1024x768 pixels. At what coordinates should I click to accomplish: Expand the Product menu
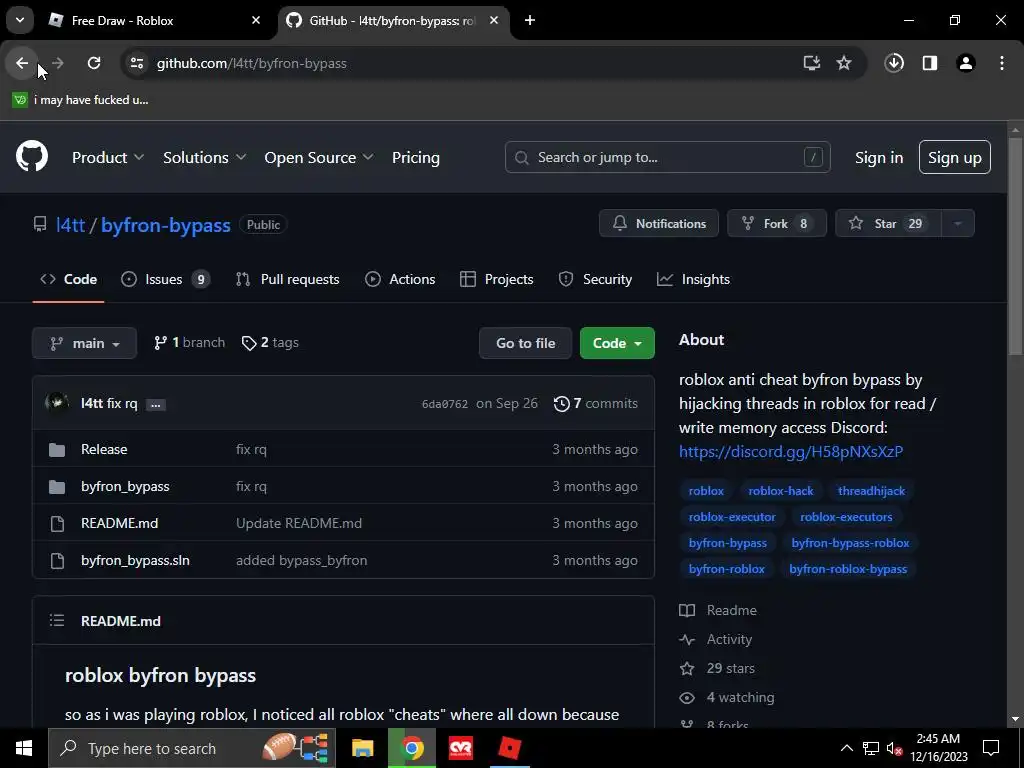point(108,157)
